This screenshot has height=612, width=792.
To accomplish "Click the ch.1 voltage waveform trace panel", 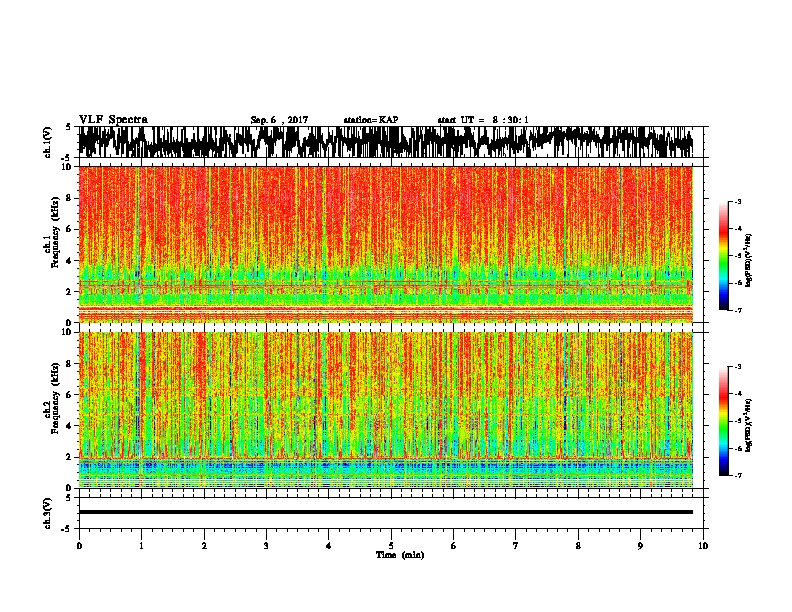I will pyautogui.click(x=385, y=142).
